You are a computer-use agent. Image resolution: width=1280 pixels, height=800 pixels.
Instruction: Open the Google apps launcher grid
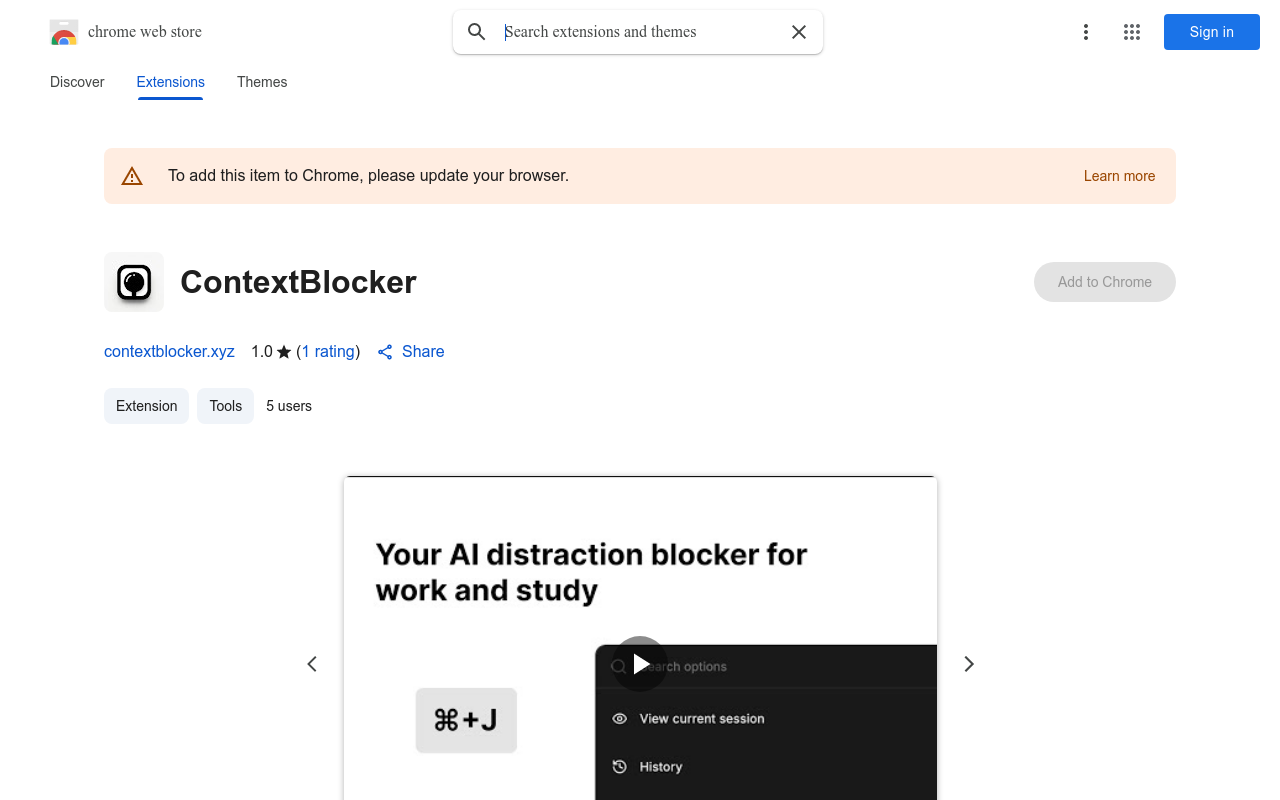point(1132,32)
